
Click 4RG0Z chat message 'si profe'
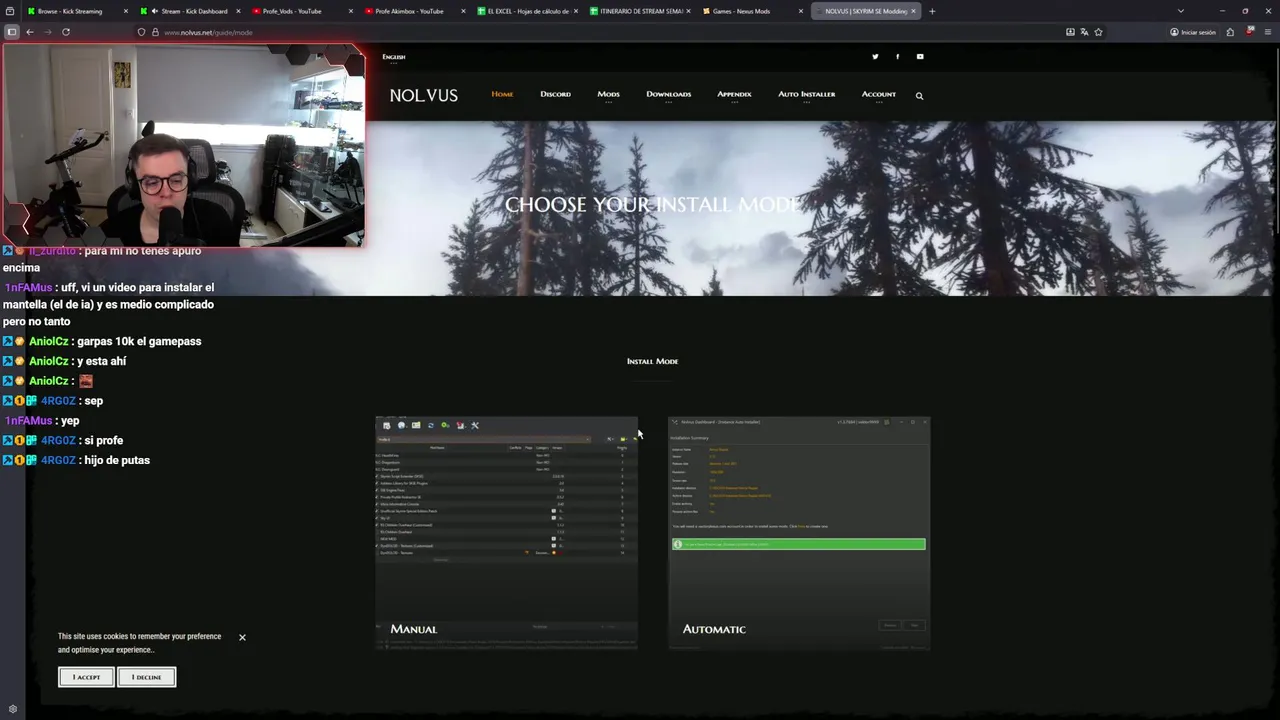[104, 440]
